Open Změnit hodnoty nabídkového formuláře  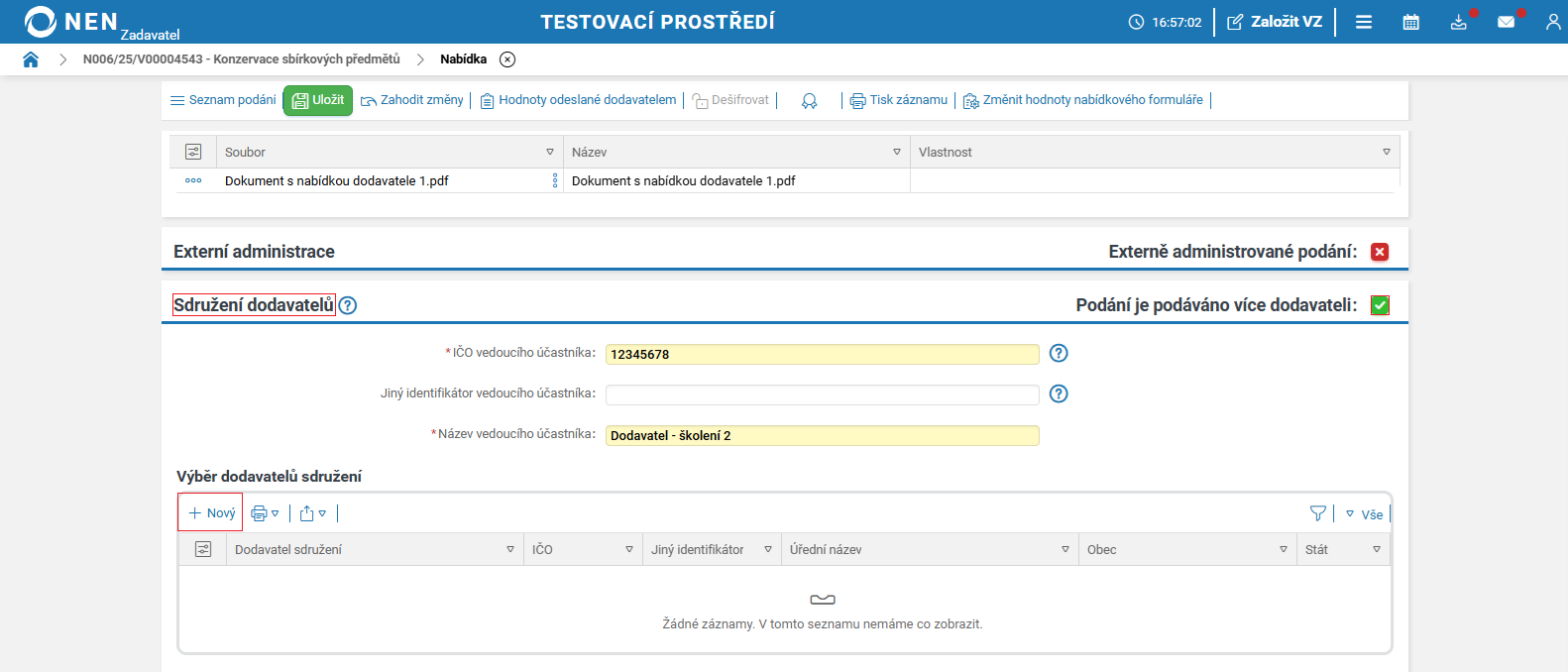coord(1083,100)
